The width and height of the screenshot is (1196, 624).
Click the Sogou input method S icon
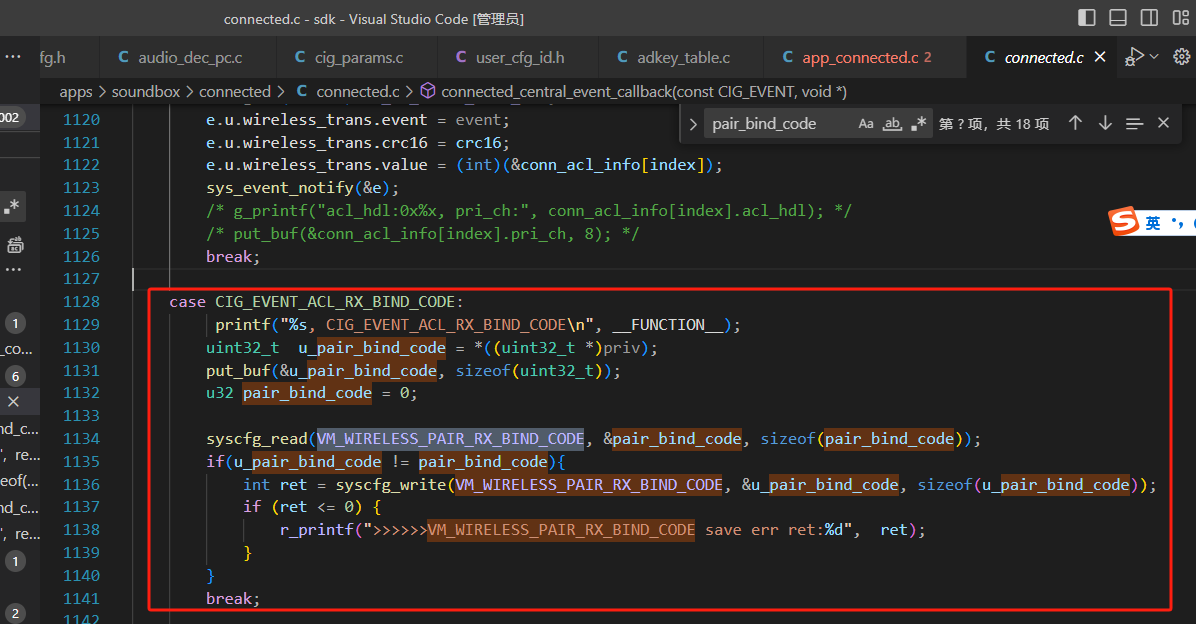(x=1124, y=221)
